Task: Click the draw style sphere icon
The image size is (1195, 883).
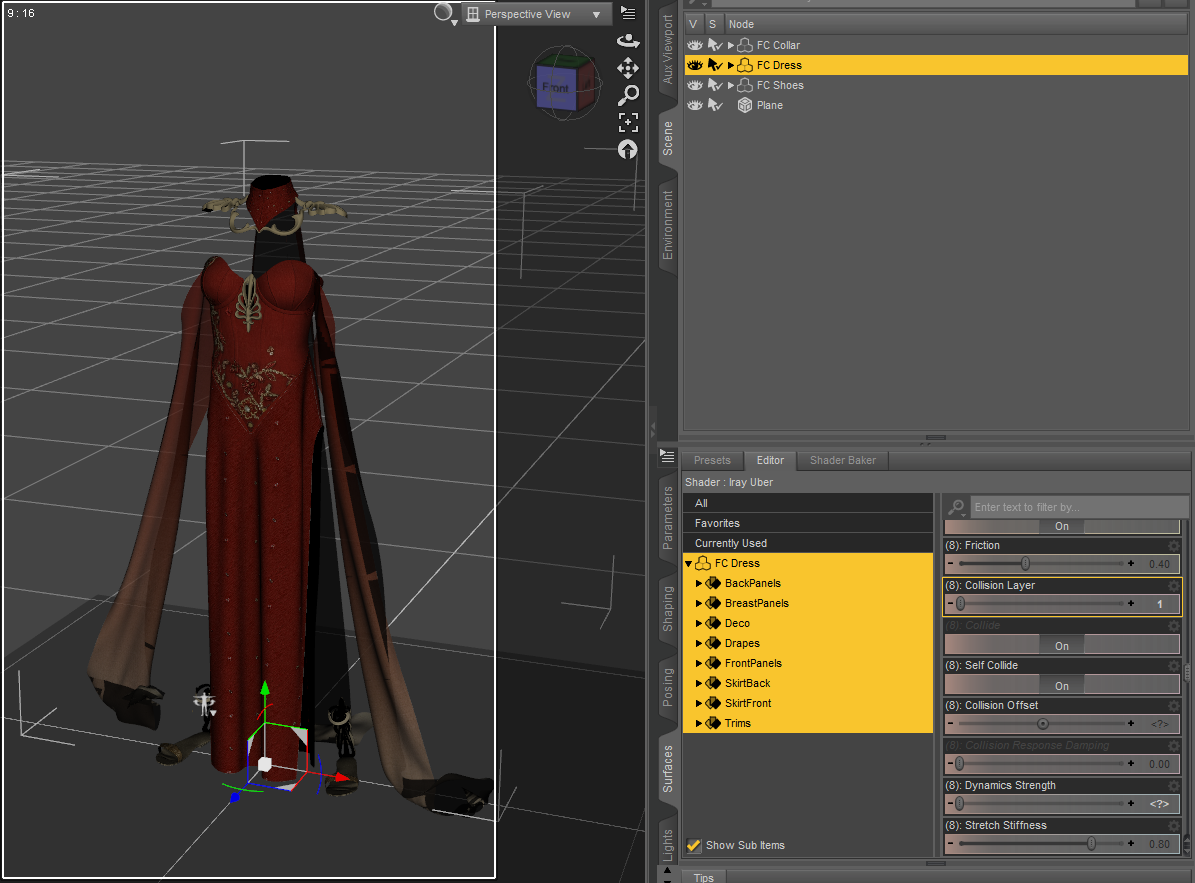Action: tap(444, 12)
